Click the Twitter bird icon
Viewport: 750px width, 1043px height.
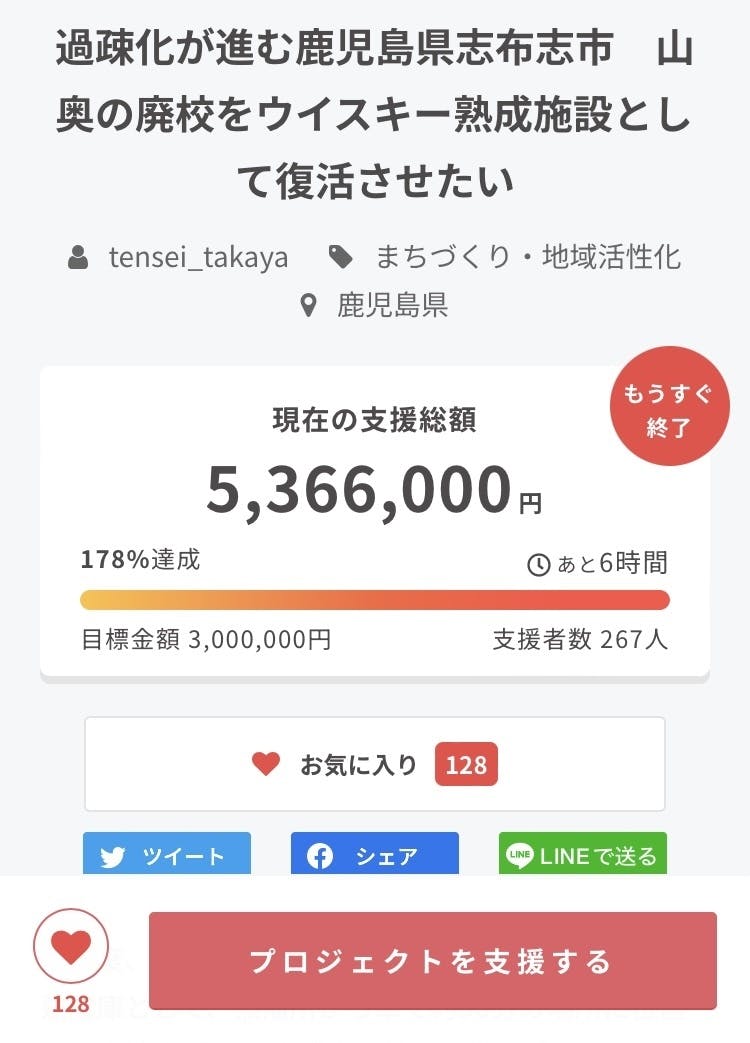(x=113, y=857)
